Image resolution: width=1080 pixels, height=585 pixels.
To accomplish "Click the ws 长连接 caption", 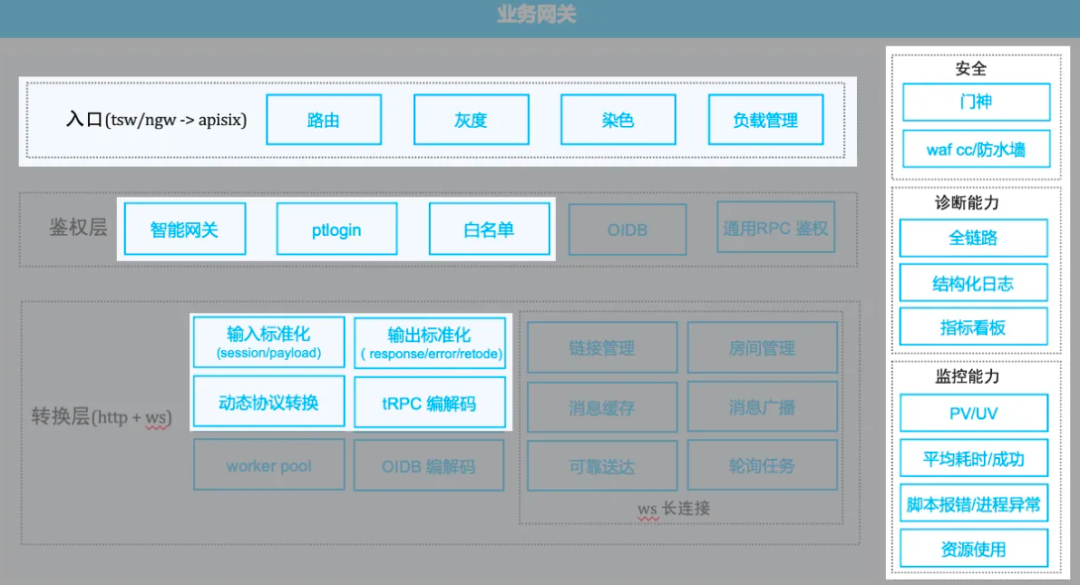I will coord(674,509).
